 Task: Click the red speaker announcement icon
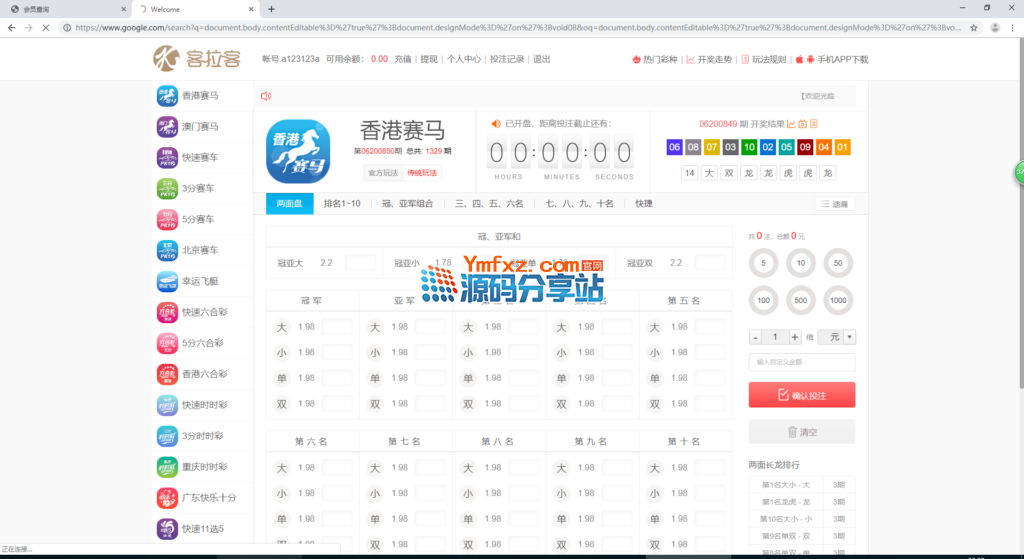pos(266,96)
